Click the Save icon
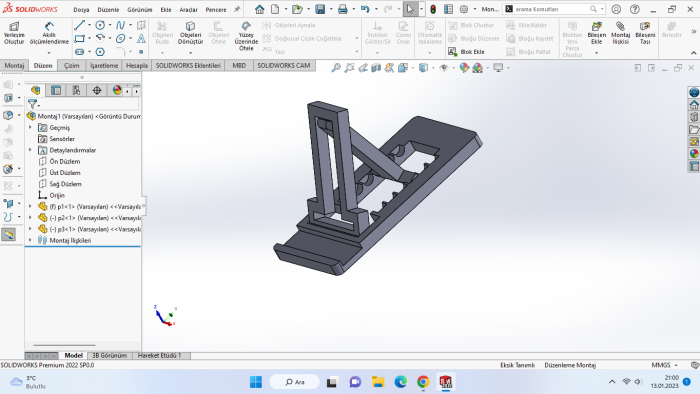 point(320,9)
